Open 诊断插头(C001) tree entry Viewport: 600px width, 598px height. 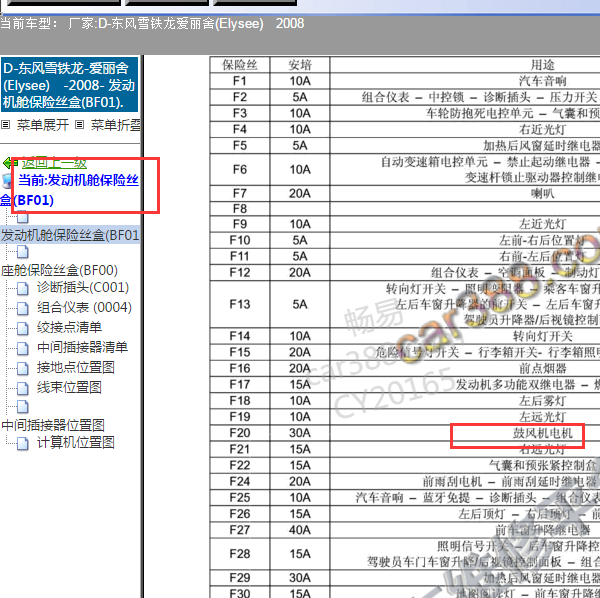coord(83,288)
